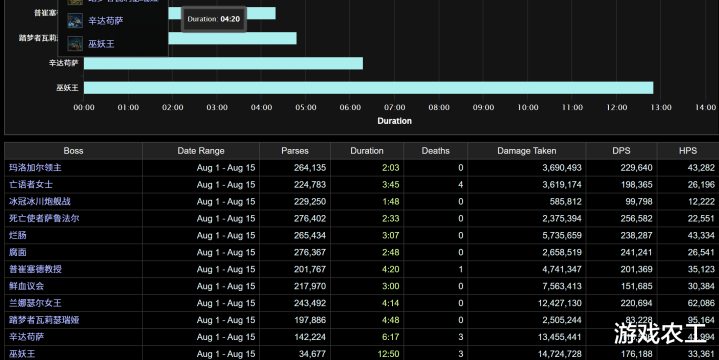Click duration value 1:48
The width and height of the screenshot is (719, 360).
(391, 202)
